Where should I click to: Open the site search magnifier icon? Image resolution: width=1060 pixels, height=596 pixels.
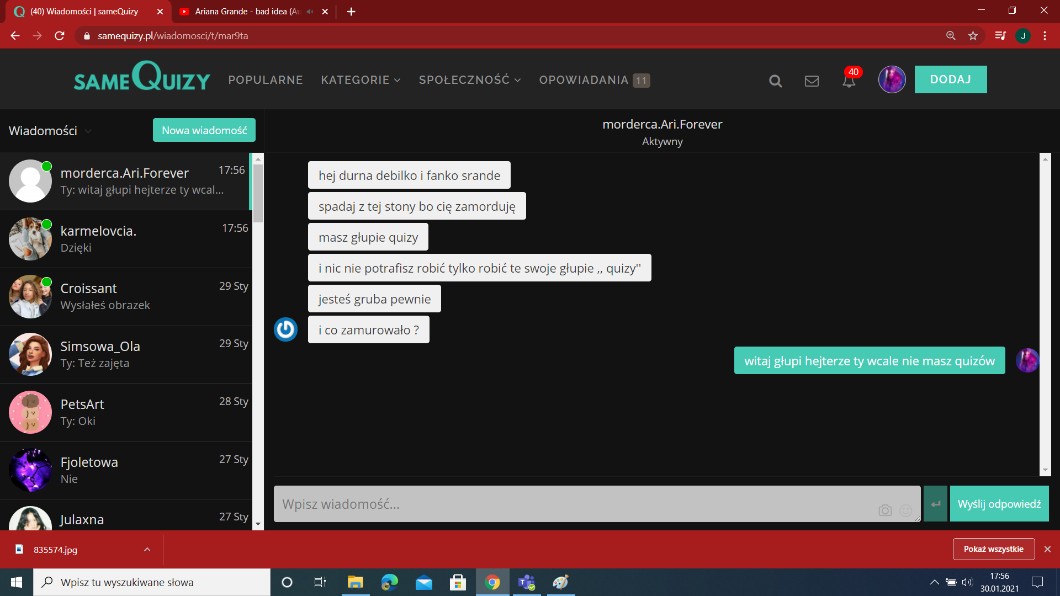point(775,81)
